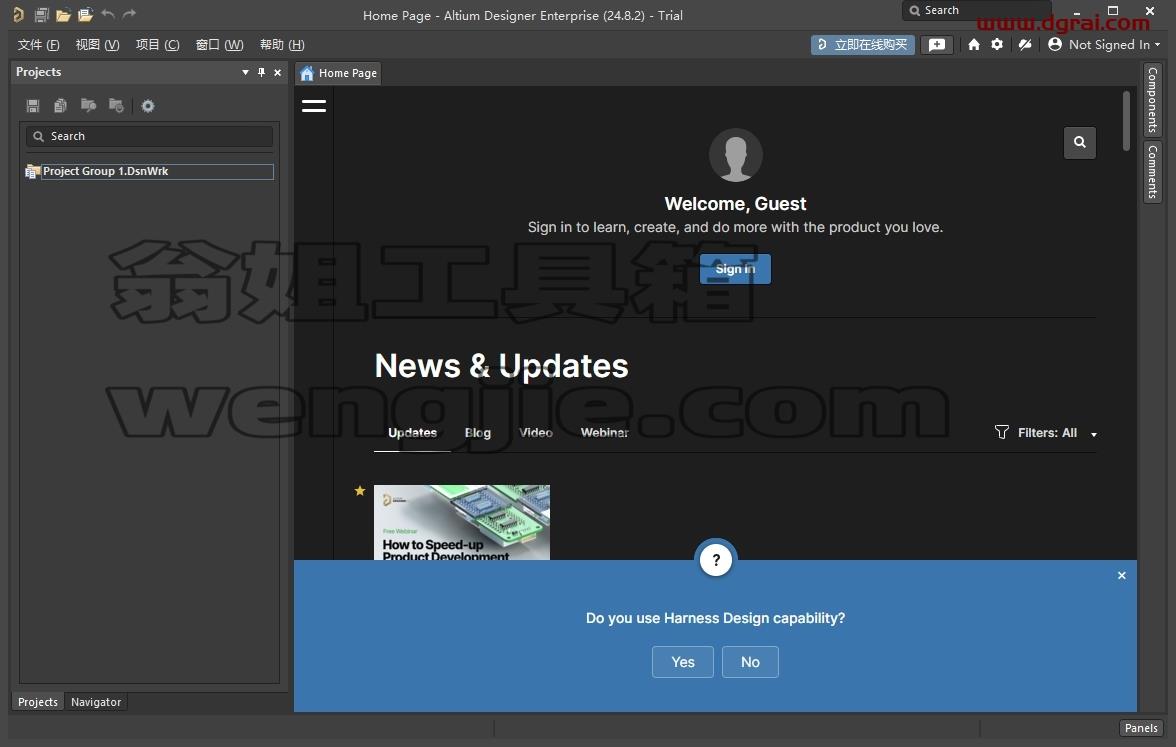Click the guest profile avatar picture
This screenshot has height=747, width=1176.
click(735, 155)
